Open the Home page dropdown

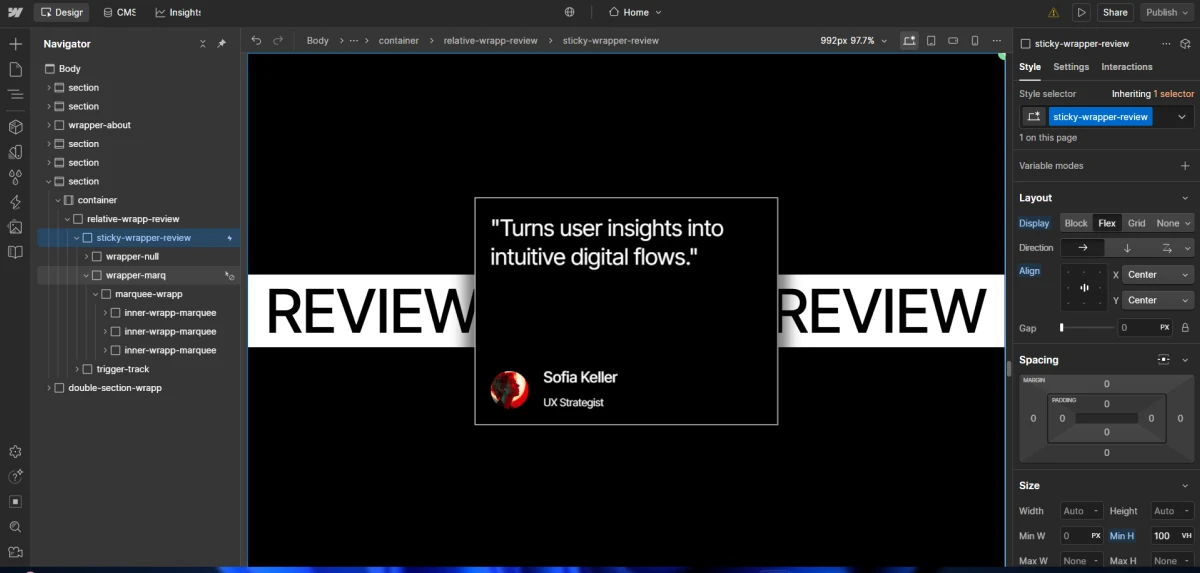[x=635, y=12]
